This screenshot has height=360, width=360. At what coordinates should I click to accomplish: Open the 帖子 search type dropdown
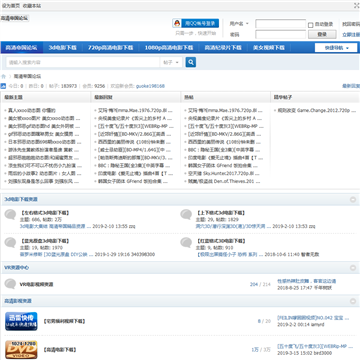click(x=171, y=62)
